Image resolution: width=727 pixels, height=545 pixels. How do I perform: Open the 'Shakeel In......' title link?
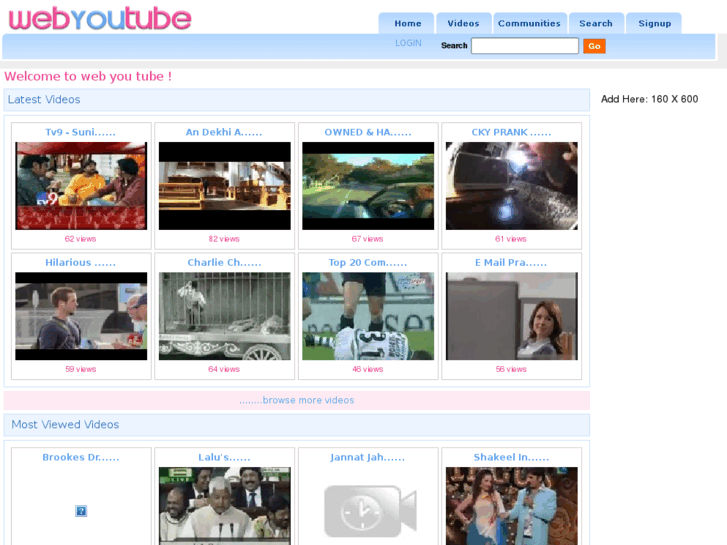pyautogui.click(x=511, y=457)
